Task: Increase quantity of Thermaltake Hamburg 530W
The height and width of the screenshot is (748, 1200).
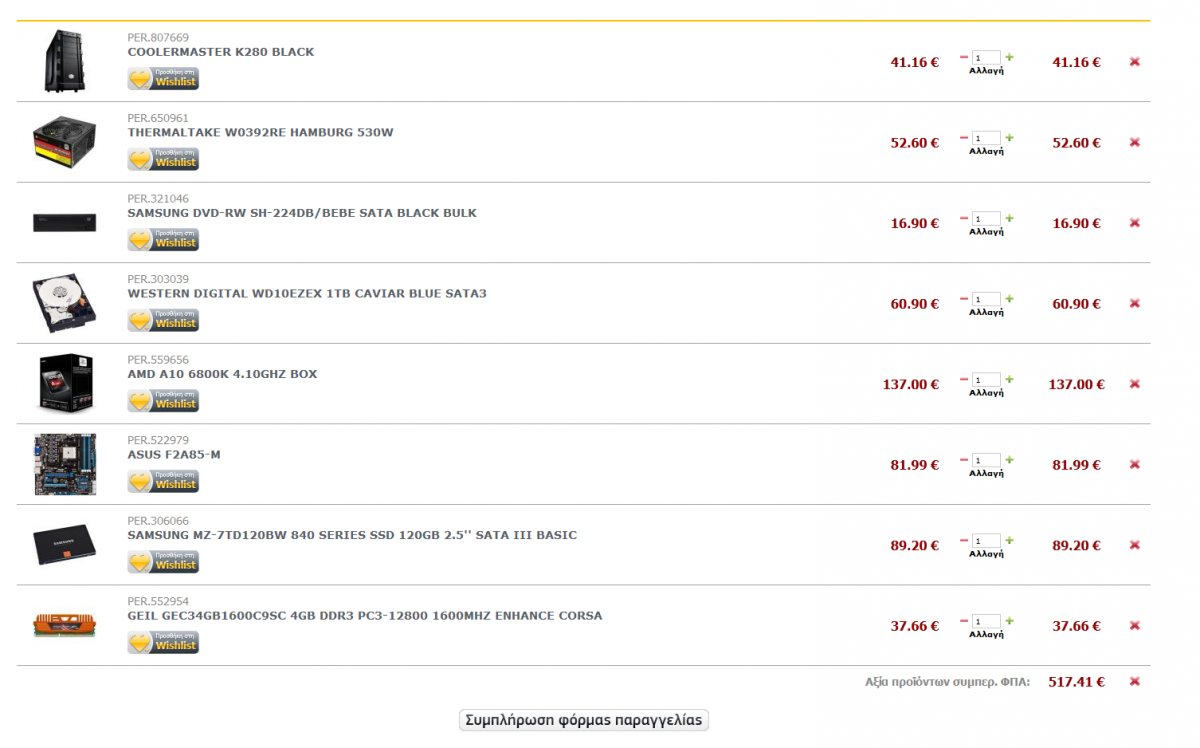Action: (x=1009, y=137)
